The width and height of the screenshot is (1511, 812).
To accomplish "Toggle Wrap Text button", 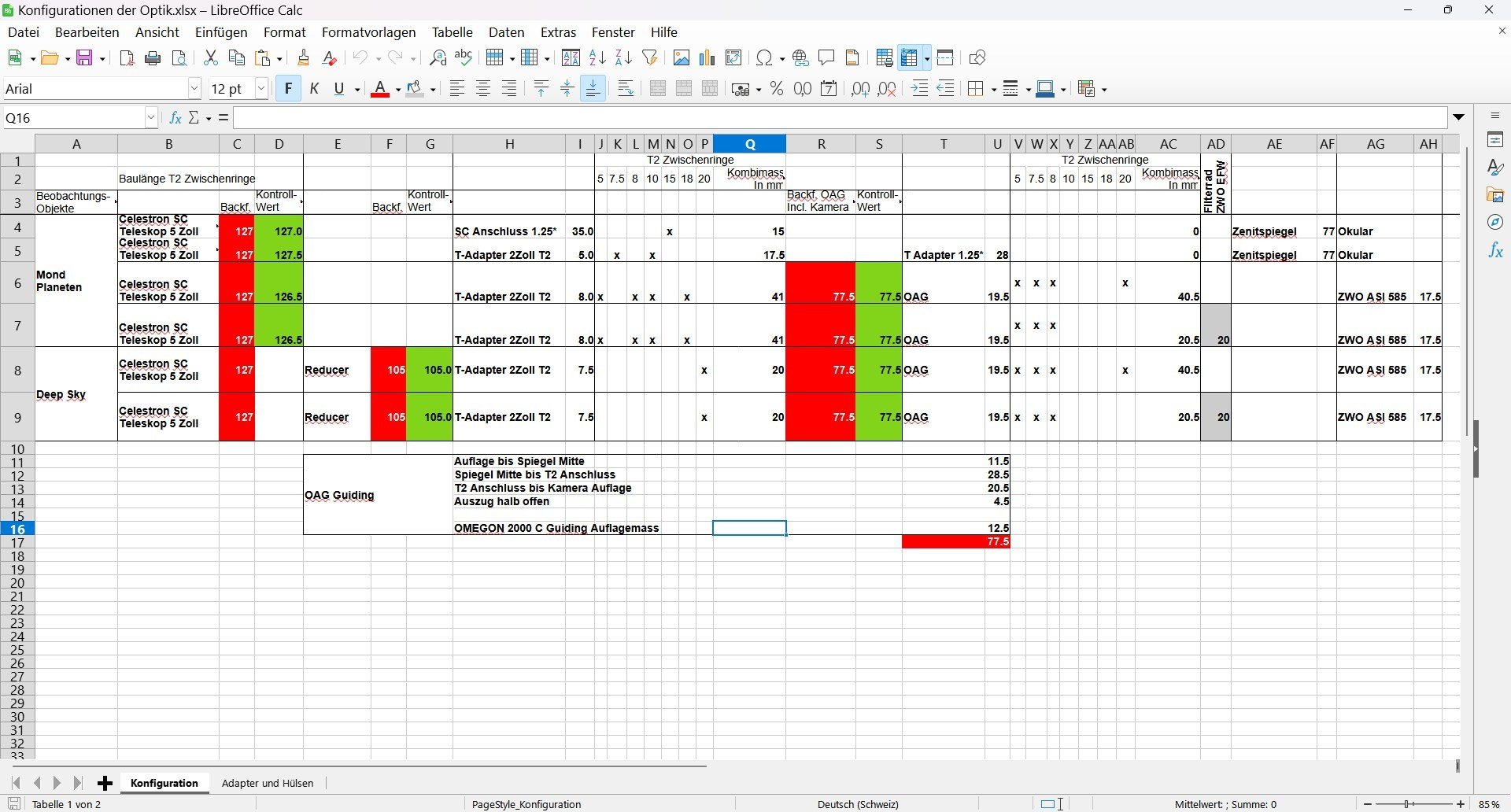I will [626, 89].
